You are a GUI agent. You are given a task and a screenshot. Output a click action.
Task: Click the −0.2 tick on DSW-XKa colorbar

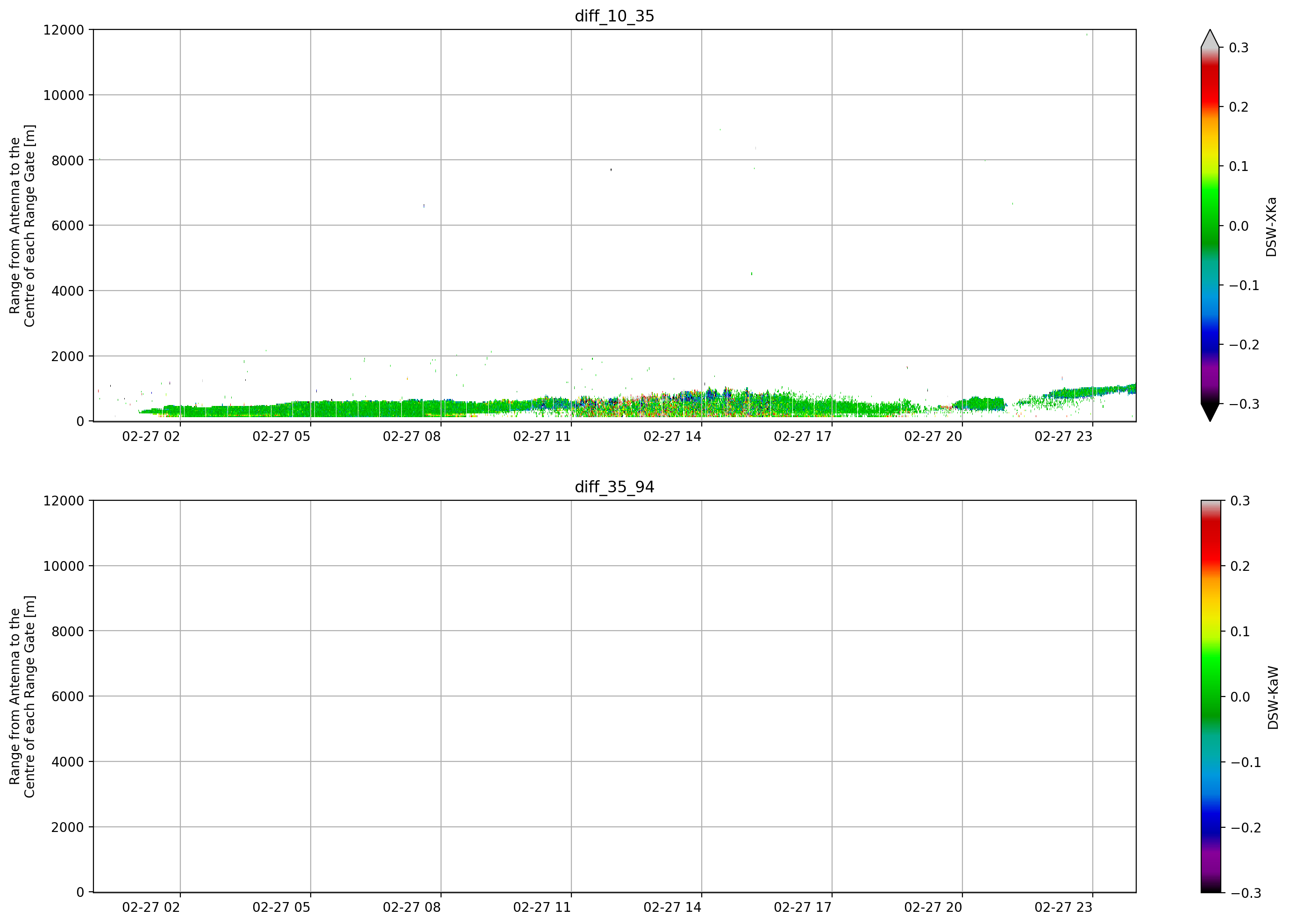[1244, 345]
